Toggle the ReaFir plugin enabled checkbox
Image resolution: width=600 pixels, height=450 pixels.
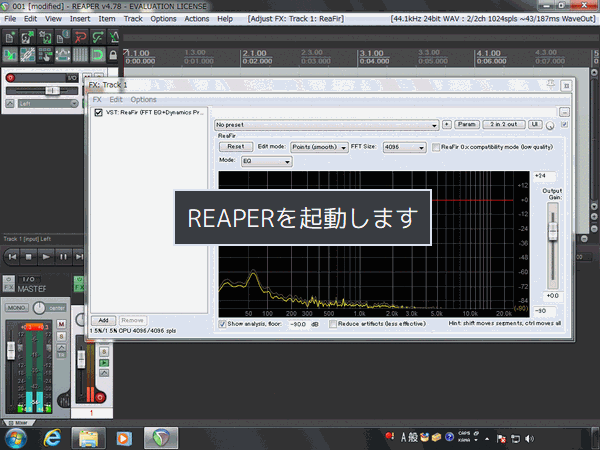coord(98,113)
